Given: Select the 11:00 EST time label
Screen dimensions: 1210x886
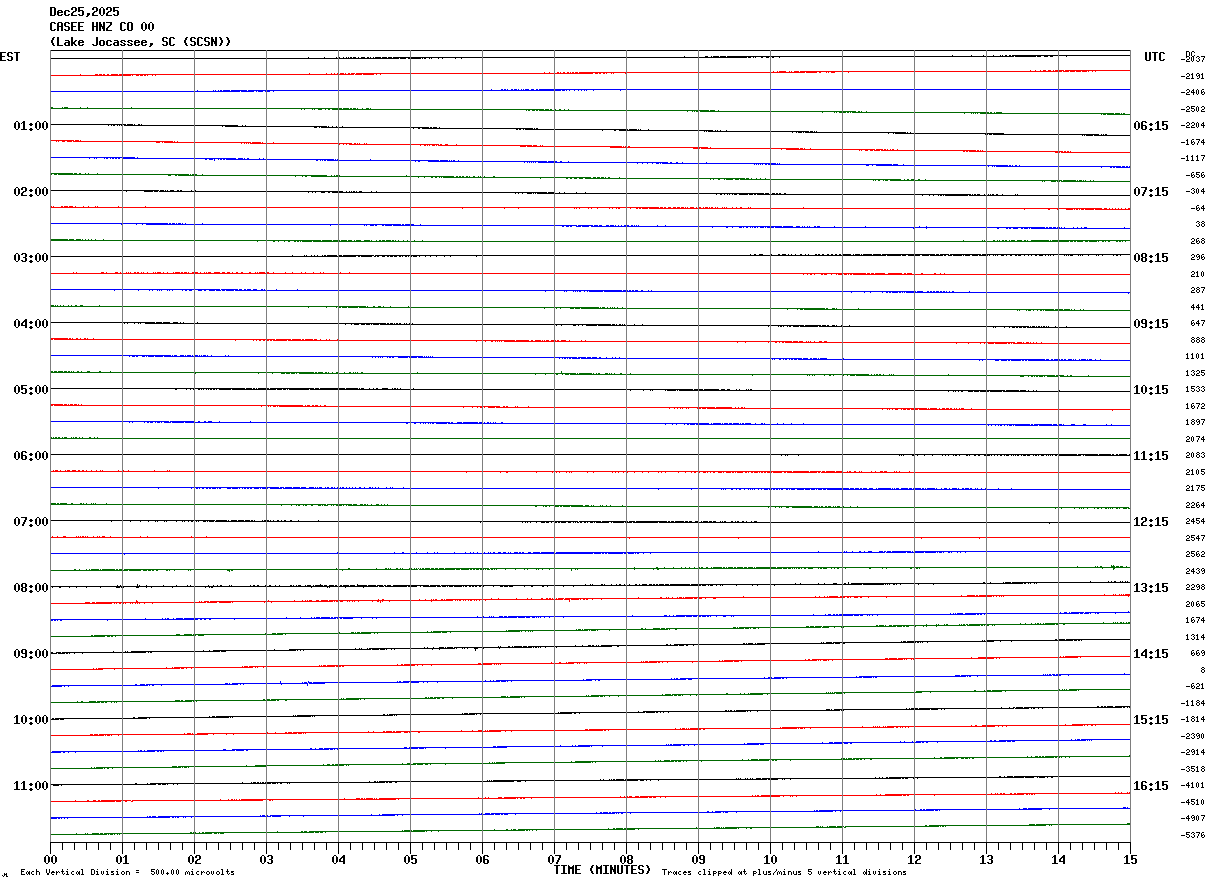Looking at the screenshot, I should tap(31, 785).
